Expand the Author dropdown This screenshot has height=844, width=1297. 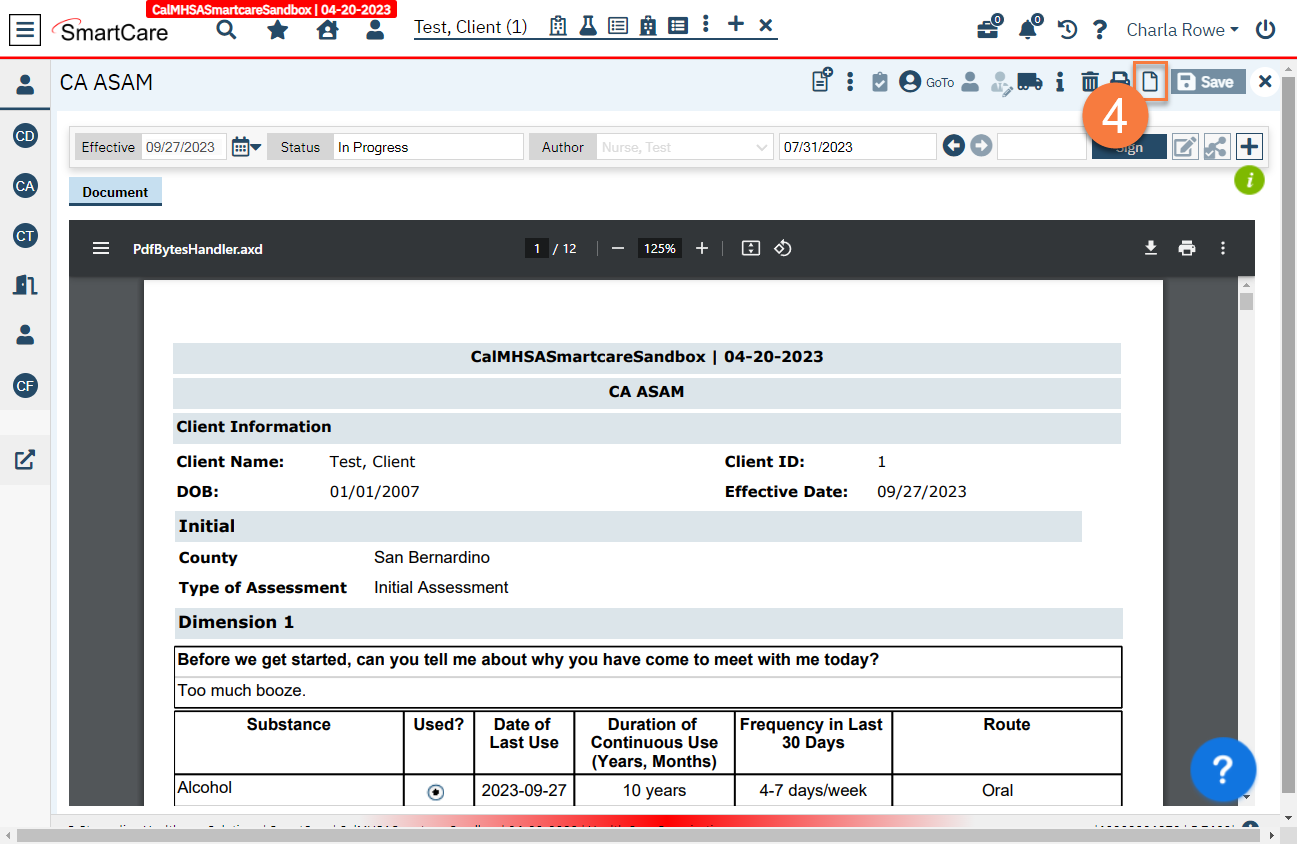tap(762, 147)
